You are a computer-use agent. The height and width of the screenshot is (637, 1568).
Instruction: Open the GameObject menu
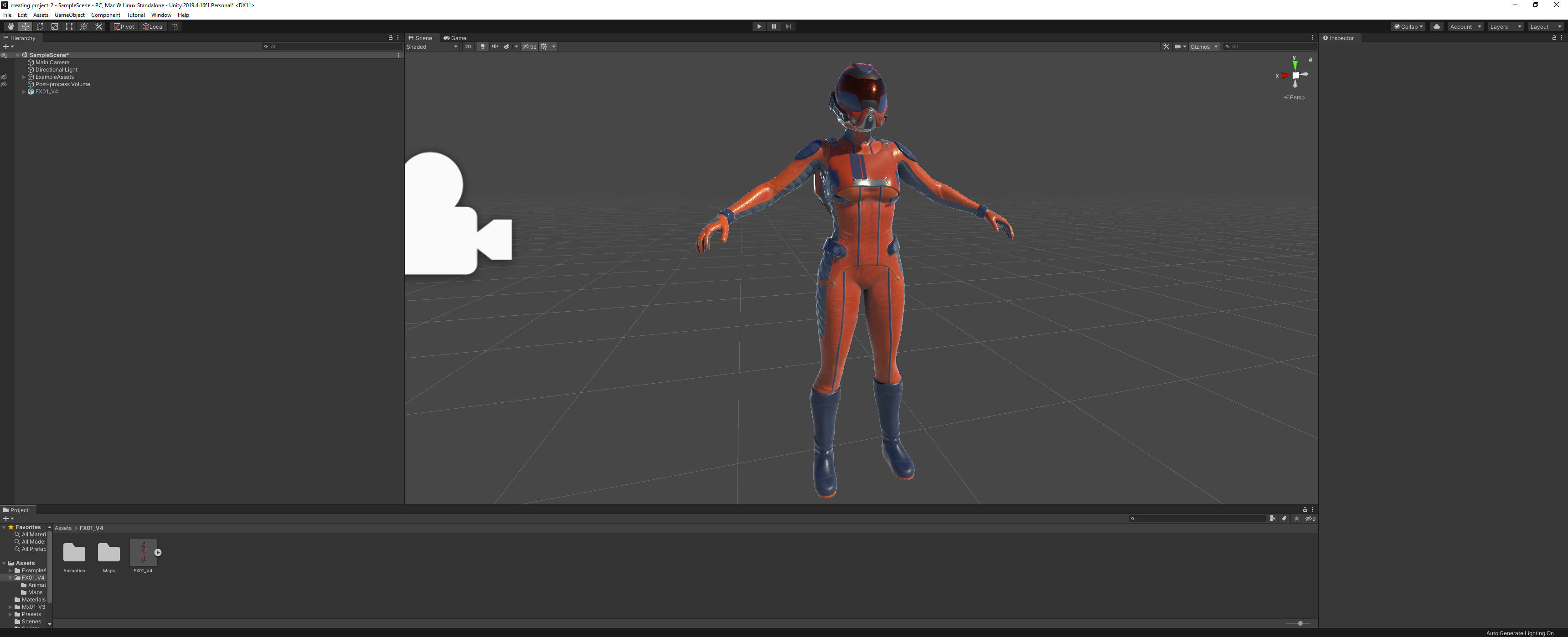coord(69,15)
